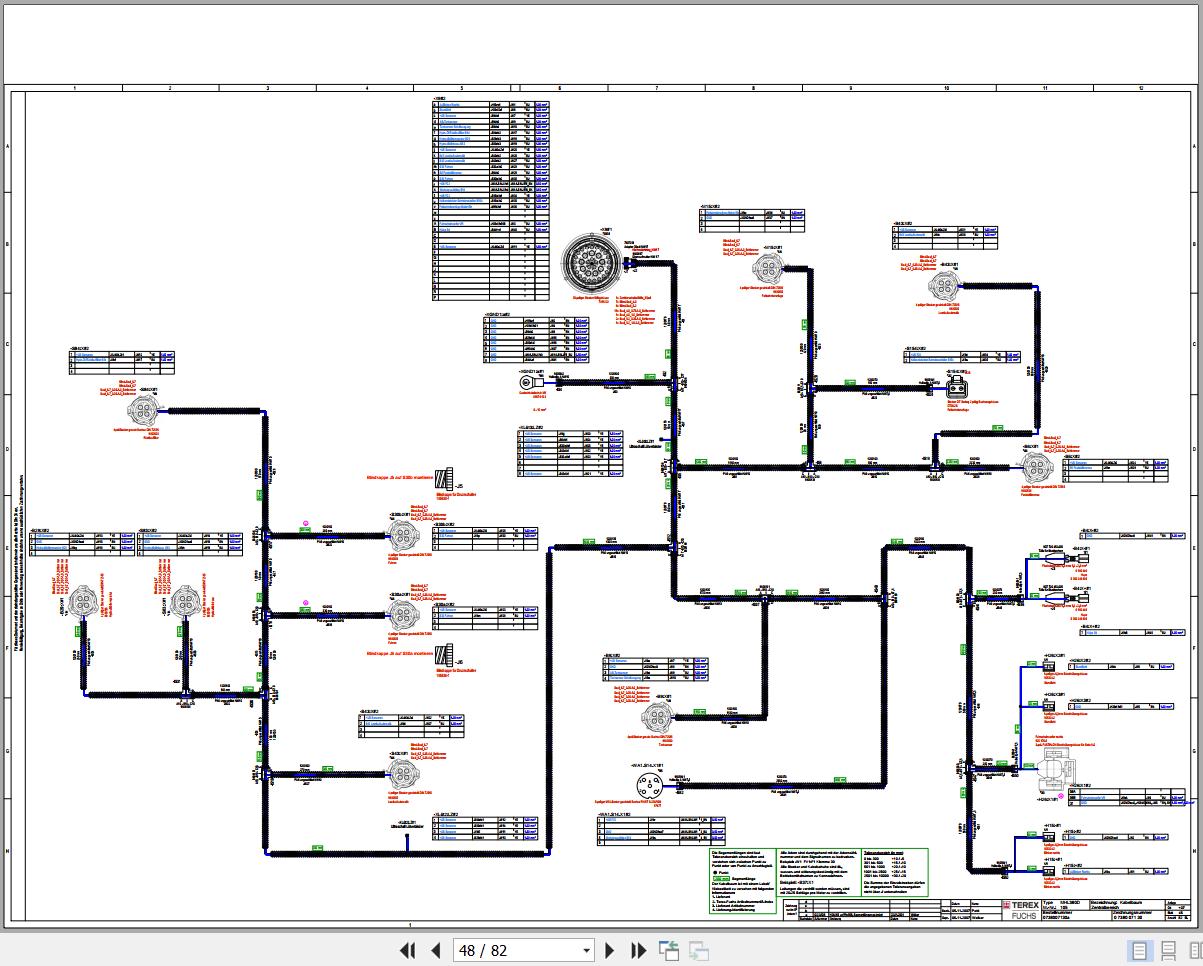Enable two-page facing view layout
This screenshot has height=966, width=1203.
[1192, 950]
